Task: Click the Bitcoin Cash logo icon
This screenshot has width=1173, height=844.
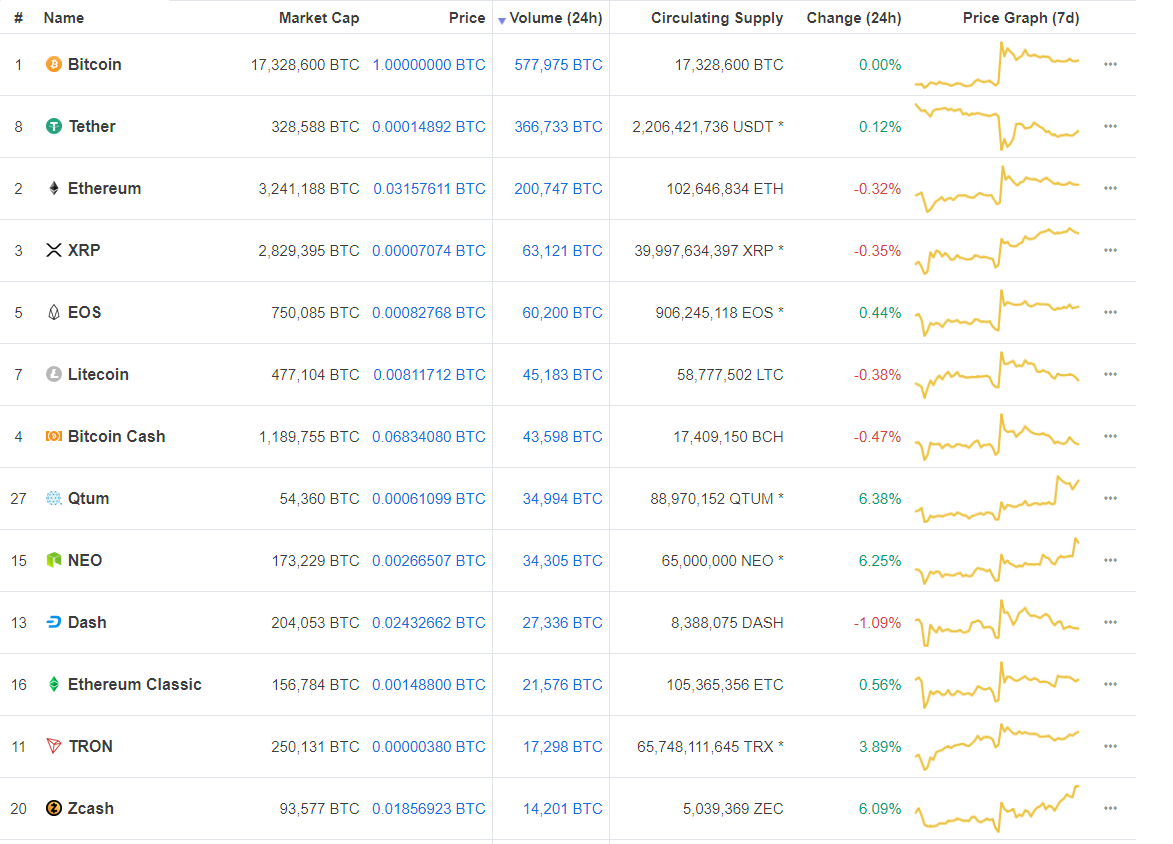Action: tap(54, 437)
